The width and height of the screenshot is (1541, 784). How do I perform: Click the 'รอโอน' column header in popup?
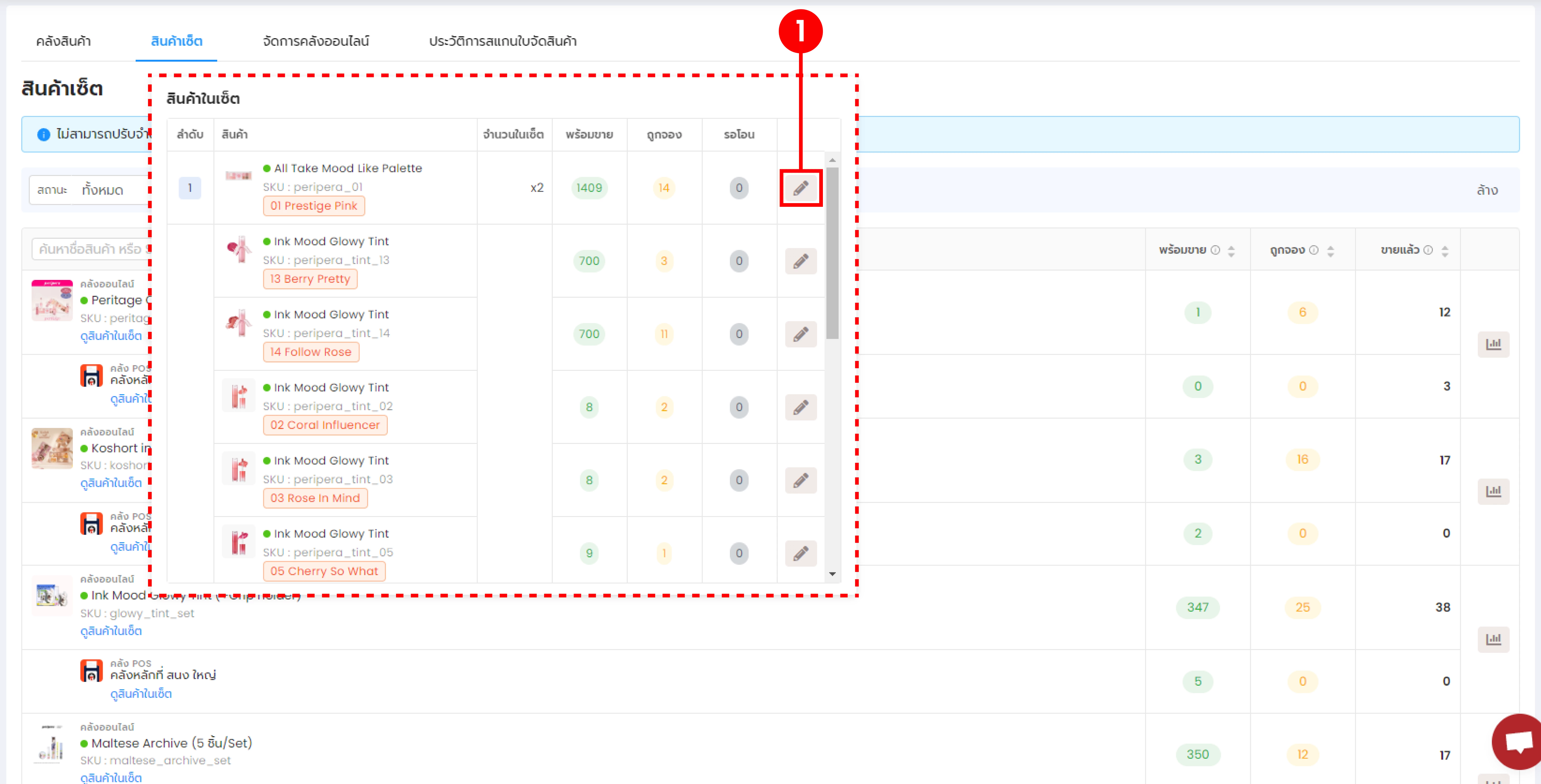[739, 135]
